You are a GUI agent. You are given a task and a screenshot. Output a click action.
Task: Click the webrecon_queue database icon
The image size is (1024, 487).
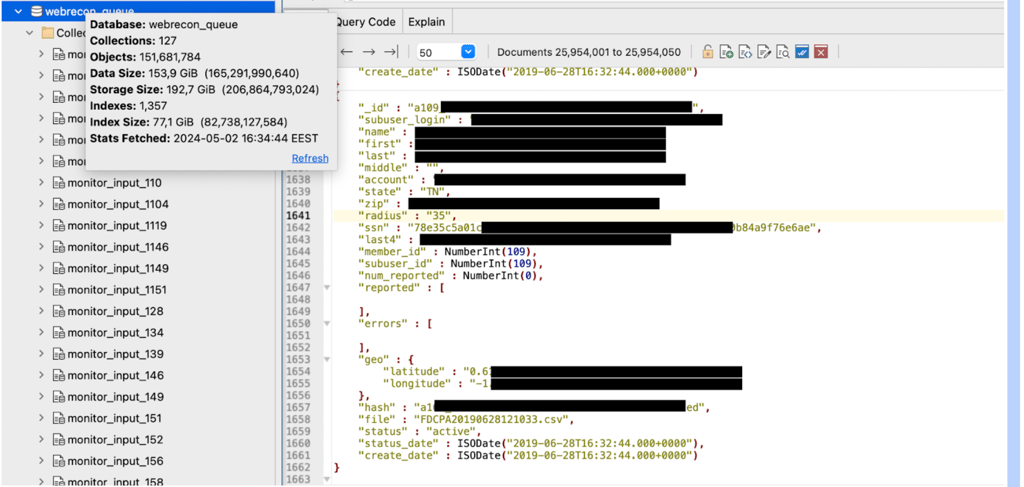click(x=36, y=11)
